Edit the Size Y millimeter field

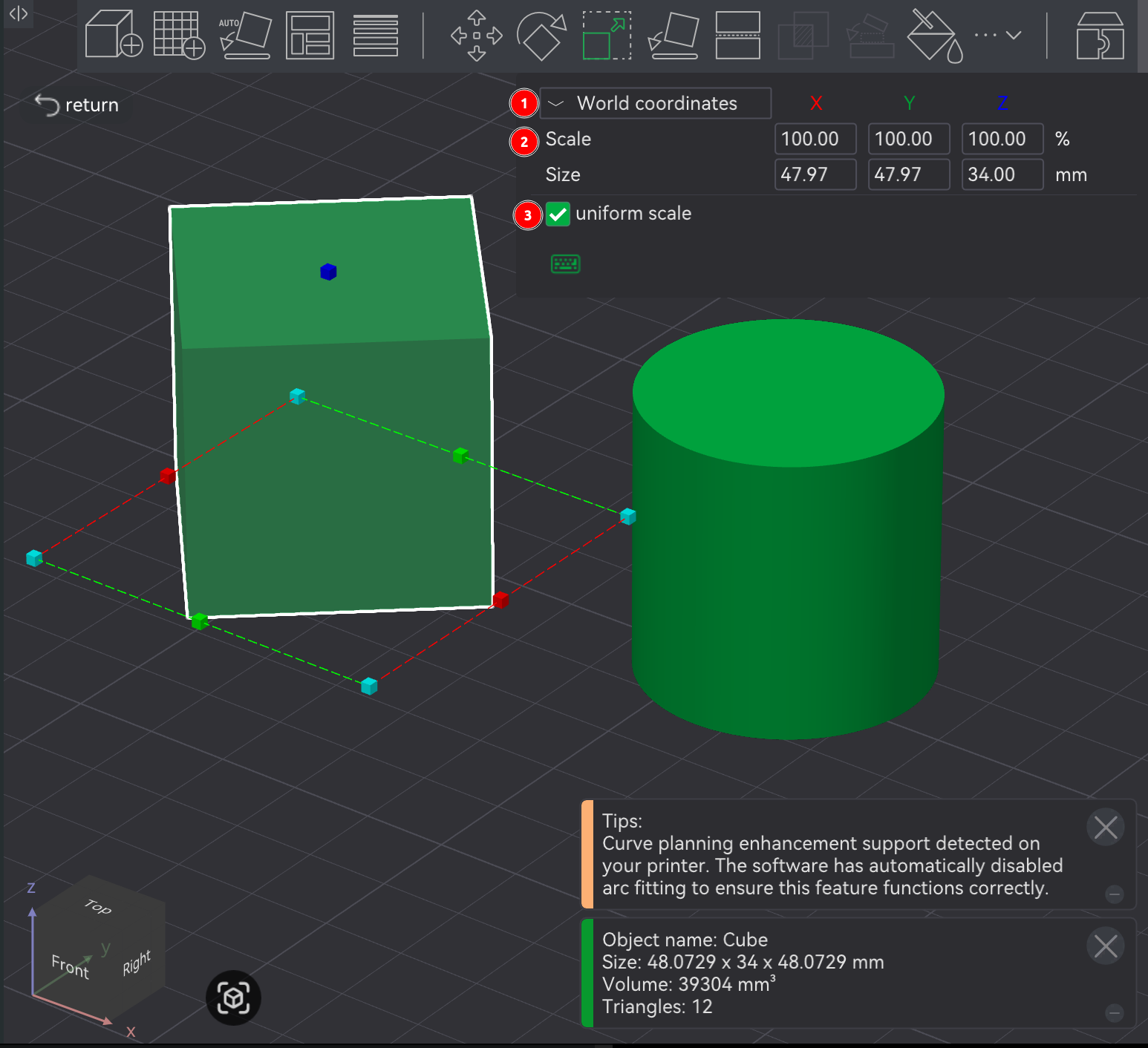coord(909,174)
